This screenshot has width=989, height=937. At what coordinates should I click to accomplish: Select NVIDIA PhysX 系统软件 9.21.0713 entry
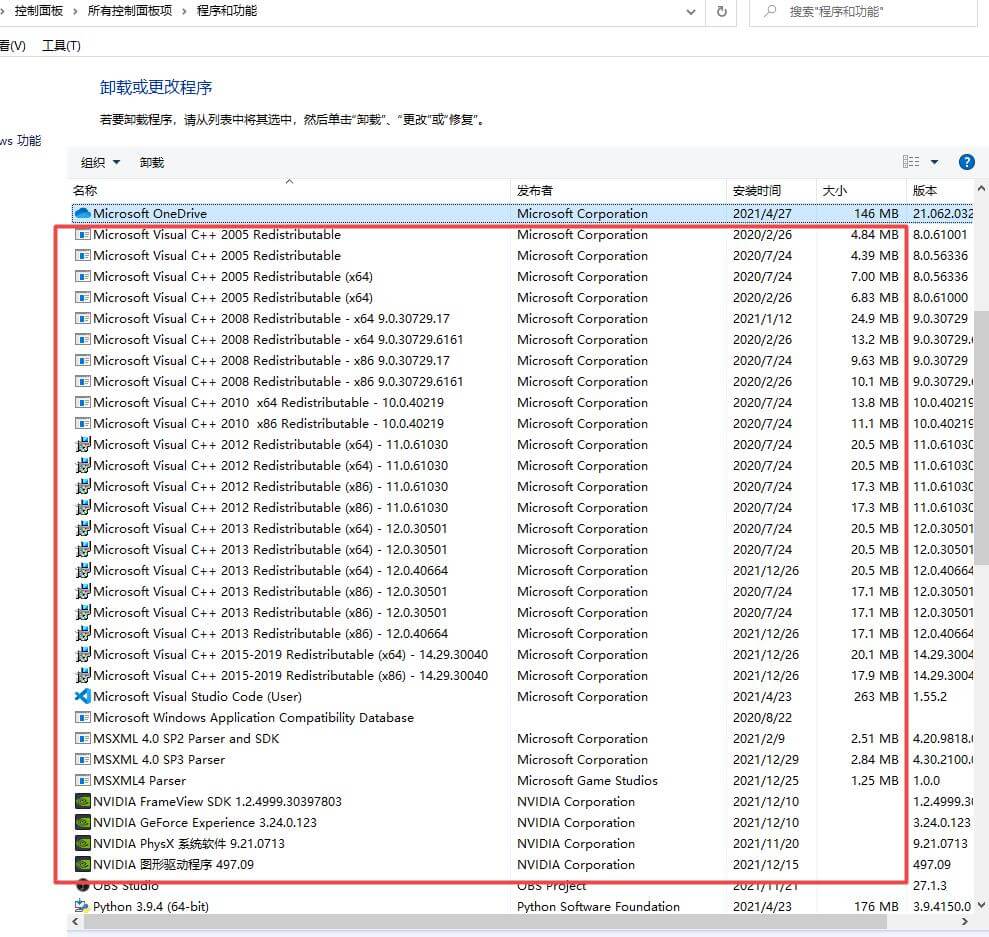(522, 843)
